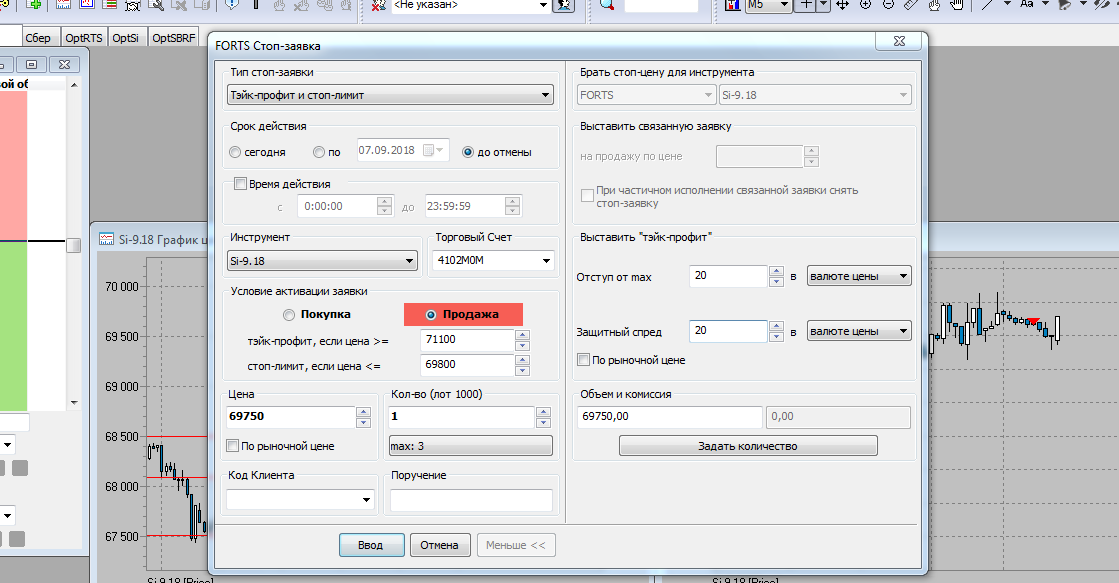Tick 'По рыночной цене' under Цена
This screenshot has height=583, width=1119.
(x=233, y=446)
